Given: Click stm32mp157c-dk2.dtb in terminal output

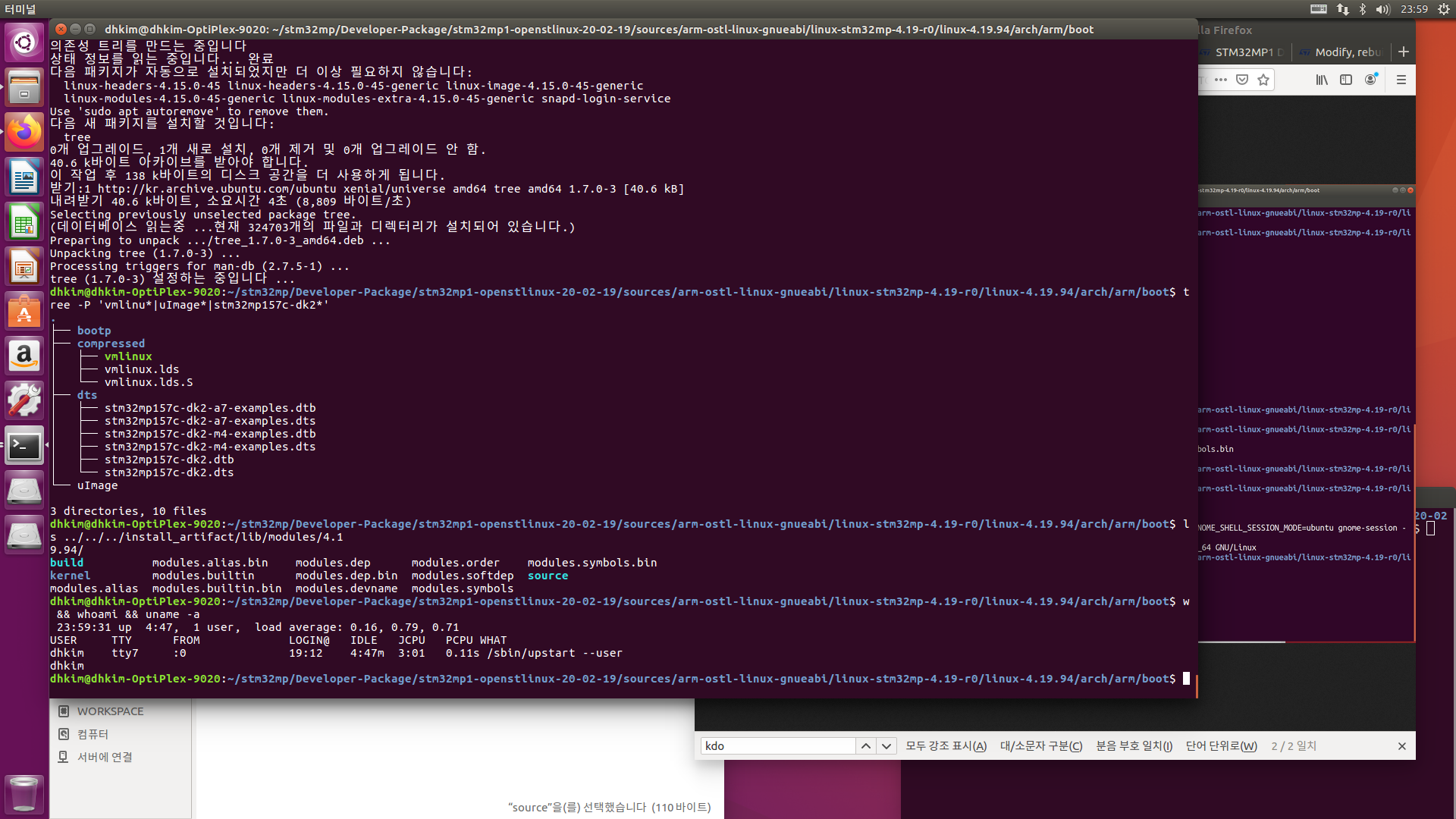Looking at the screenshot, I should point(169,460).
